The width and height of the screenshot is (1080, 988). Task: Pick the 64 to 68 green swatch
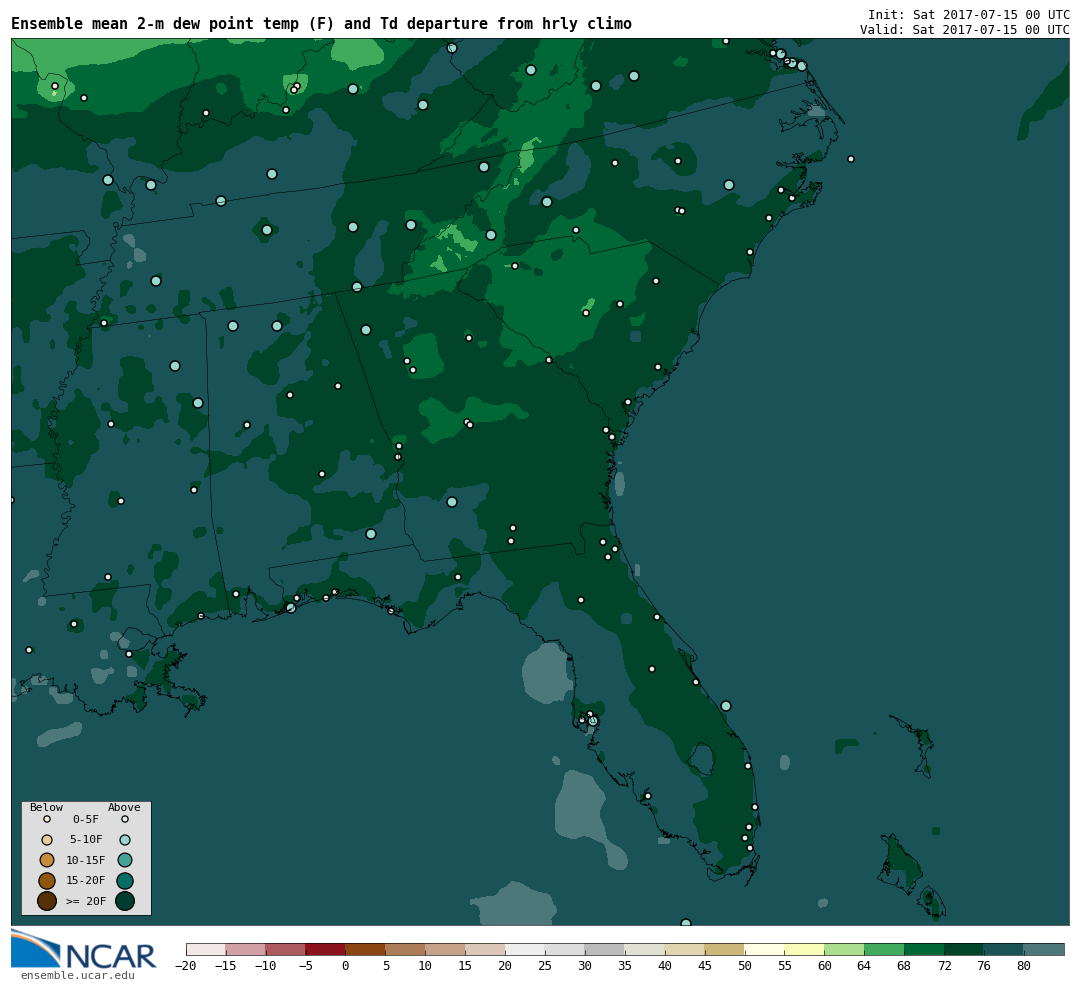tap(885, 949)
